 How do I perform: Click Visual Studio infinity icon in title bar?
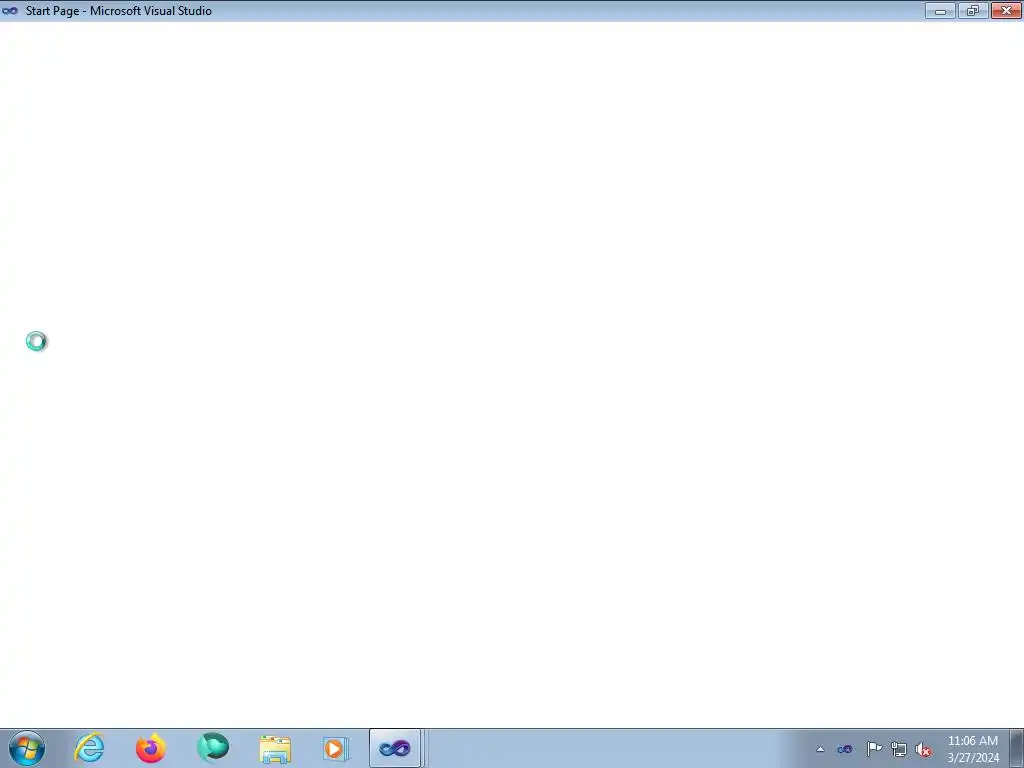click(x=10, y=10)
